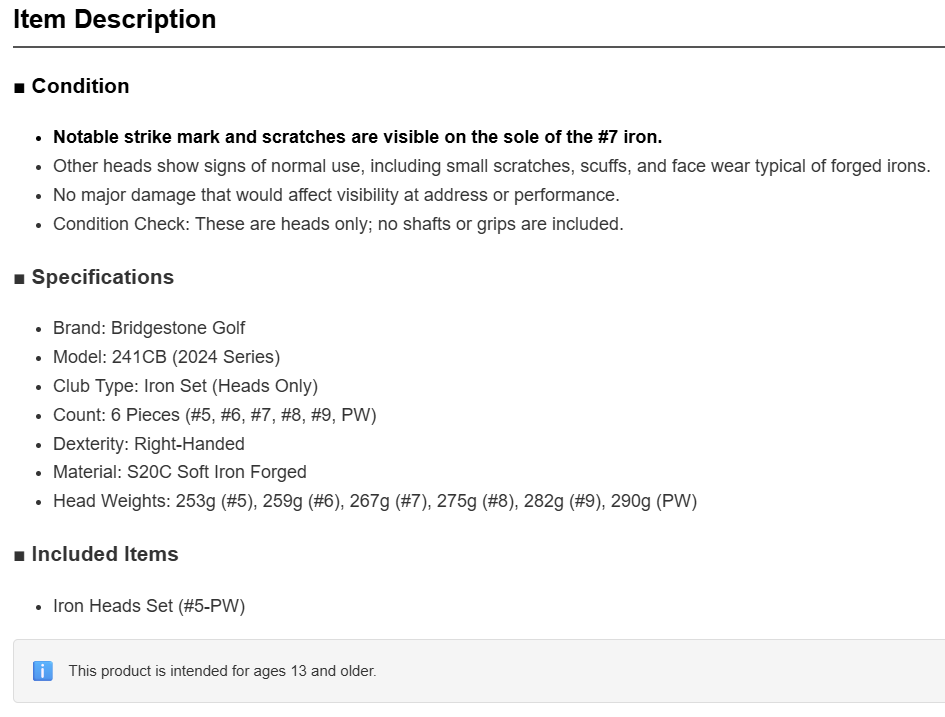This screenshot has width=945, height=717.
Task: Click the 'Iron Heads Set (#5-PW)' item
Action: (149, 606)
